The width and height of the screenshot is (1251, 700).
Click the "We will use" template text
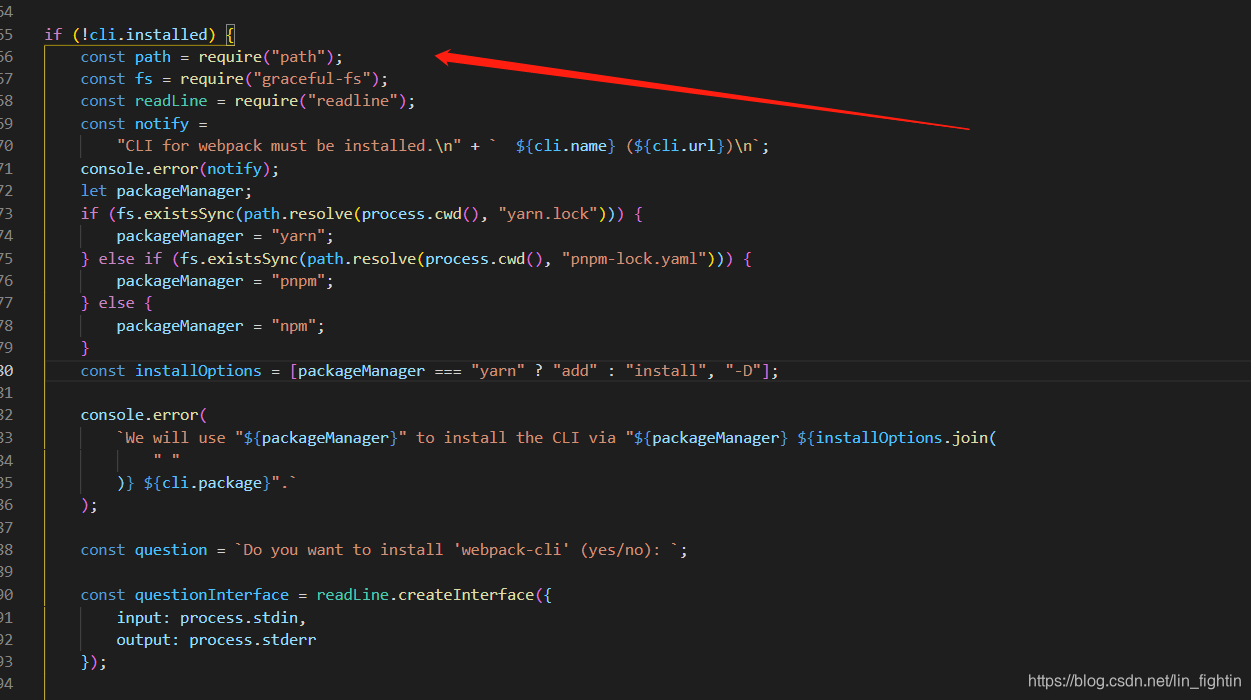pyautogui.click(x=175, y=438)
